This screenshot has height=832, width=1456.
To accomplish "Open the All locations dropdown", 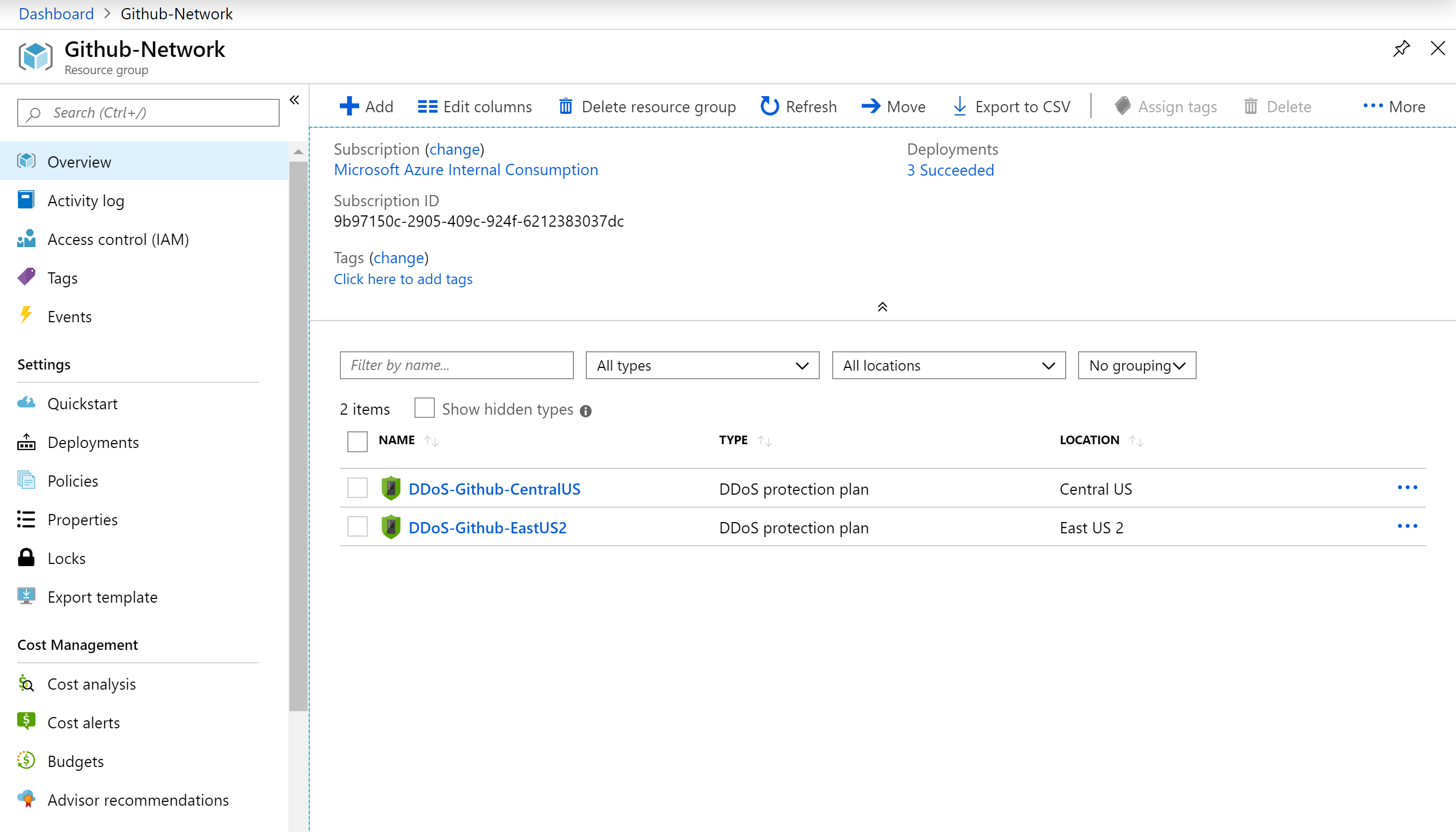I will [x=949, y=365].
